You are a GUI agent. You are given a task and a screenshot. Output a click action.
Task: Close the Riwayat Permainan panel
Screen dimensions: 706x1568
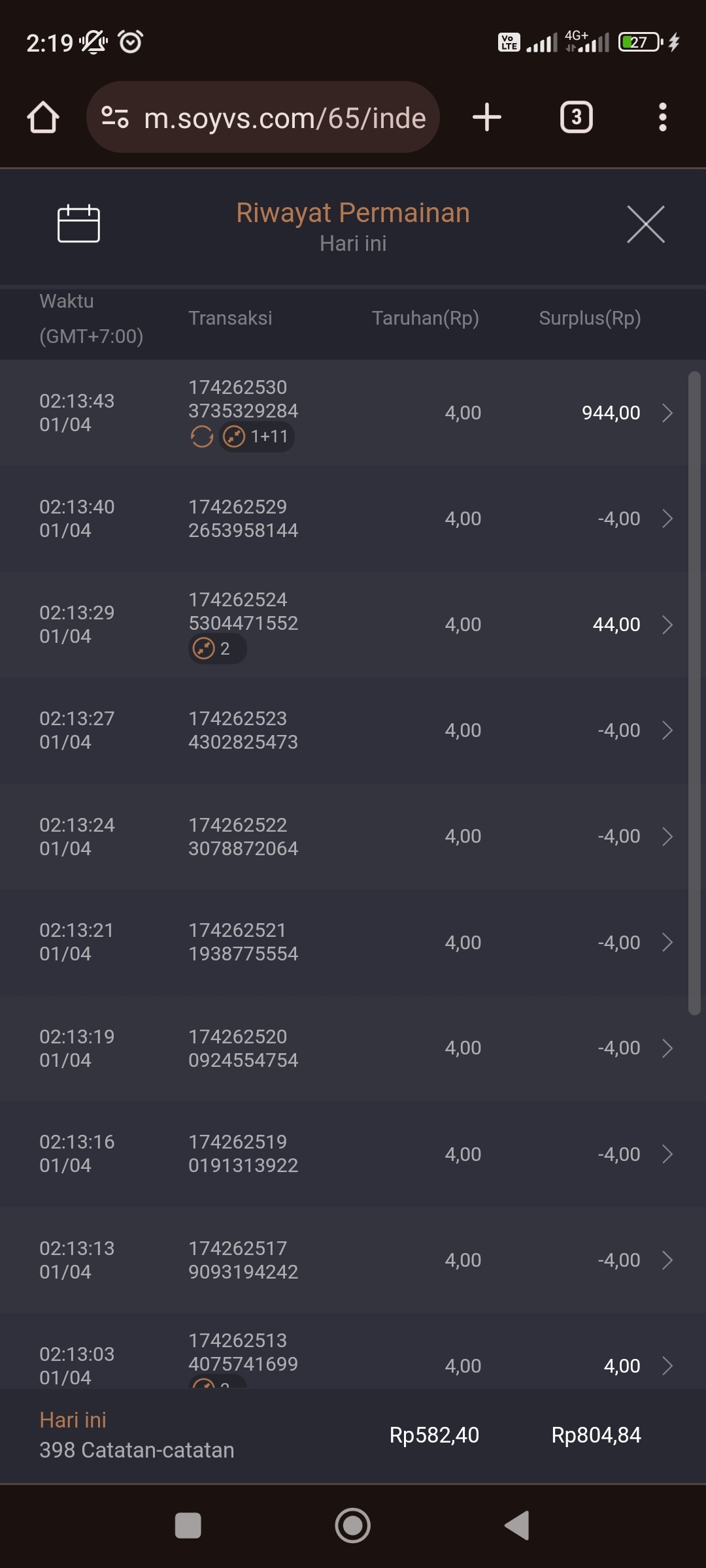[645, 224]
